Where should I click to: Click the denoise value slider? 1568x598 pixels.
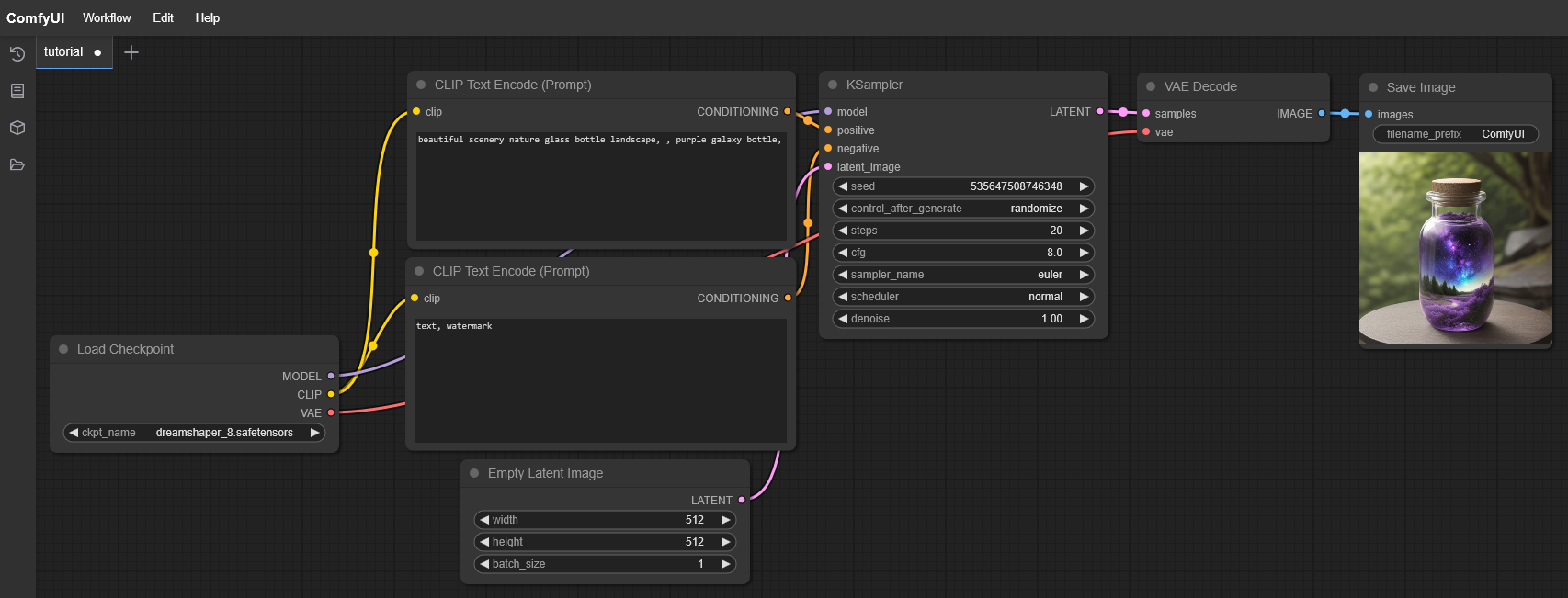coord(962,319)
